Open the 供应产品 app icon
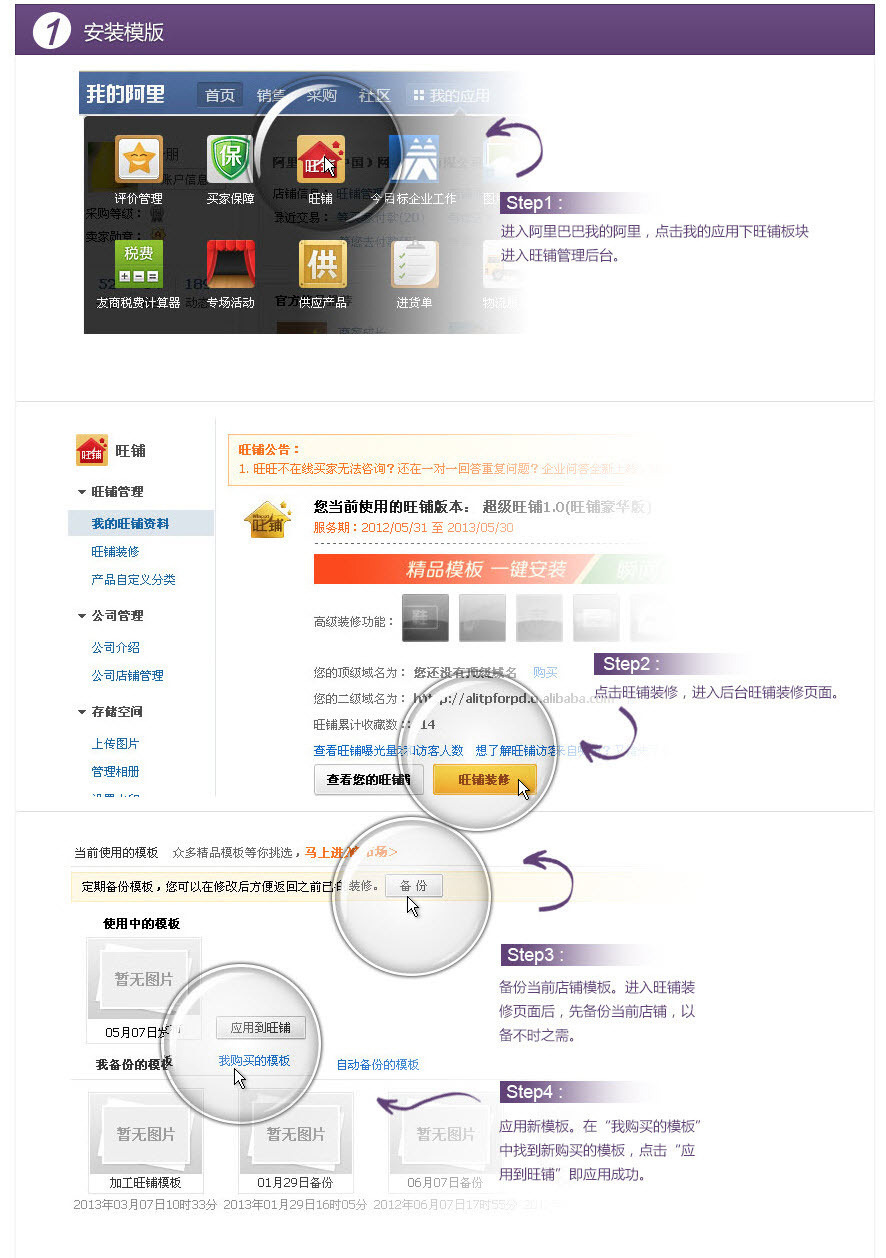The height and width of the screenshot is (1258, 886). 323,264
